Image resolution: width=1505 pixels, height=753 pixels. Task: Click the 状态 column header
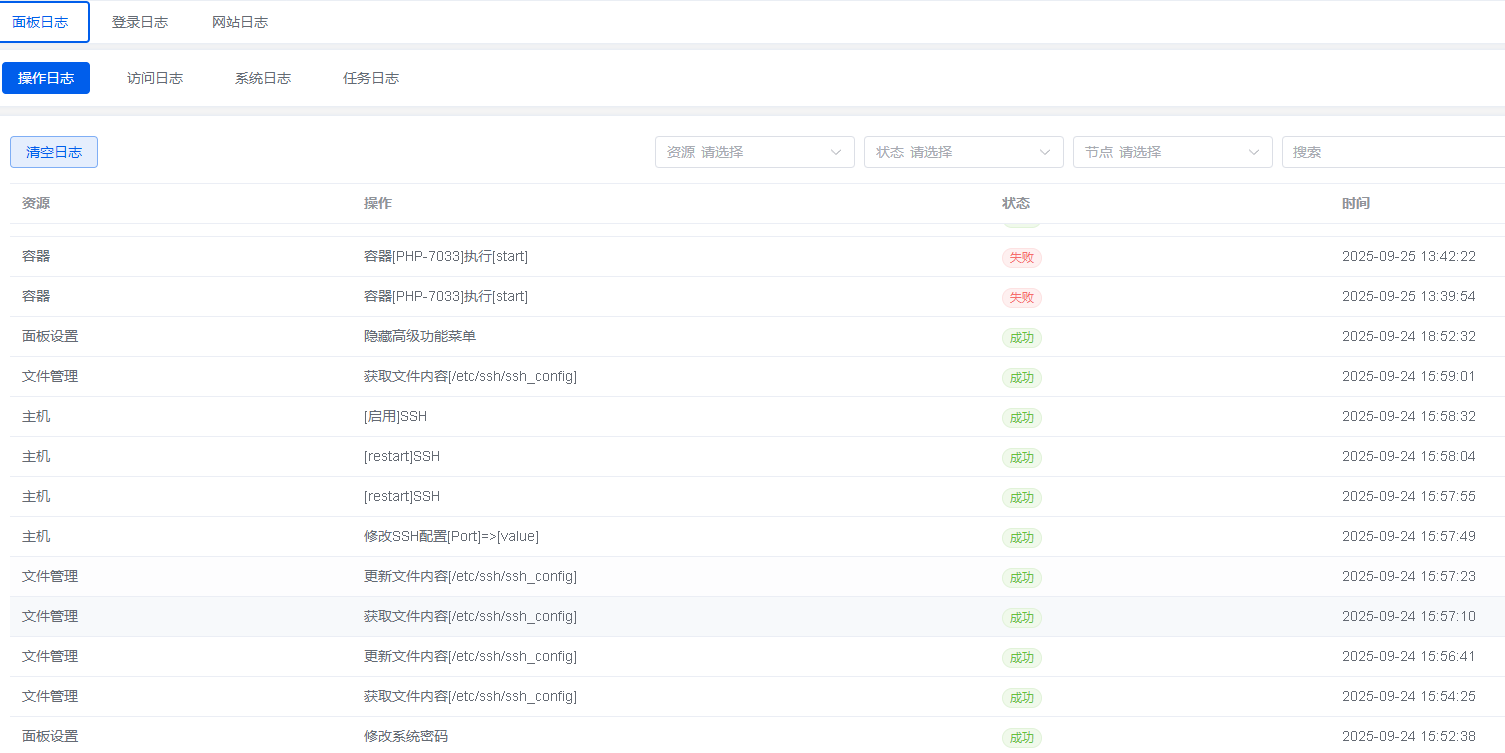pos(1016,203)
